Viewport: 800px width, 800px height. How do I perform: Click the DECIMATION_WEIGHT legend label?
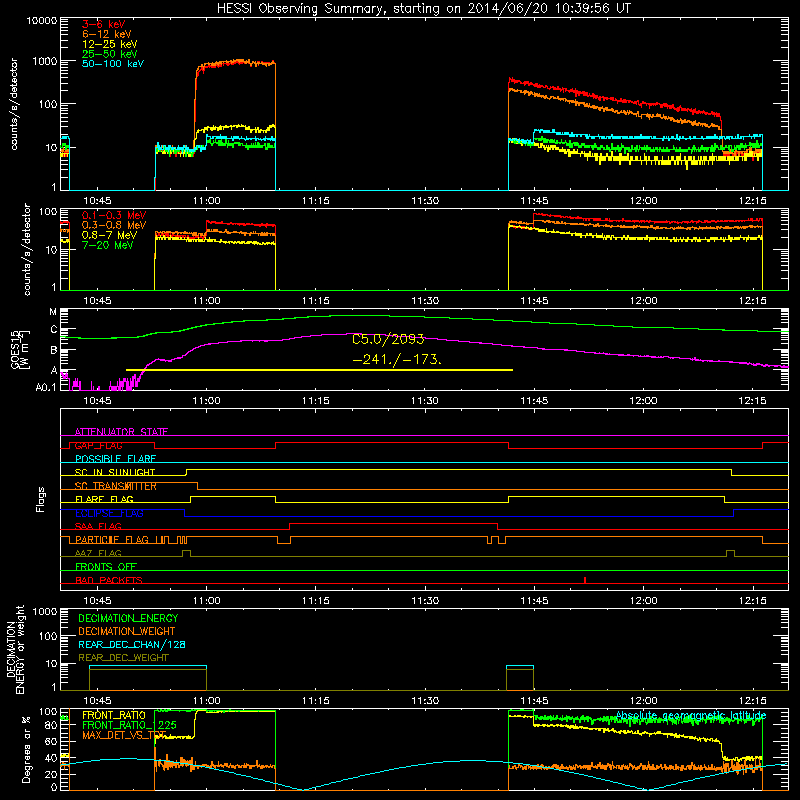pyautogui.click(x=127, y=631)
